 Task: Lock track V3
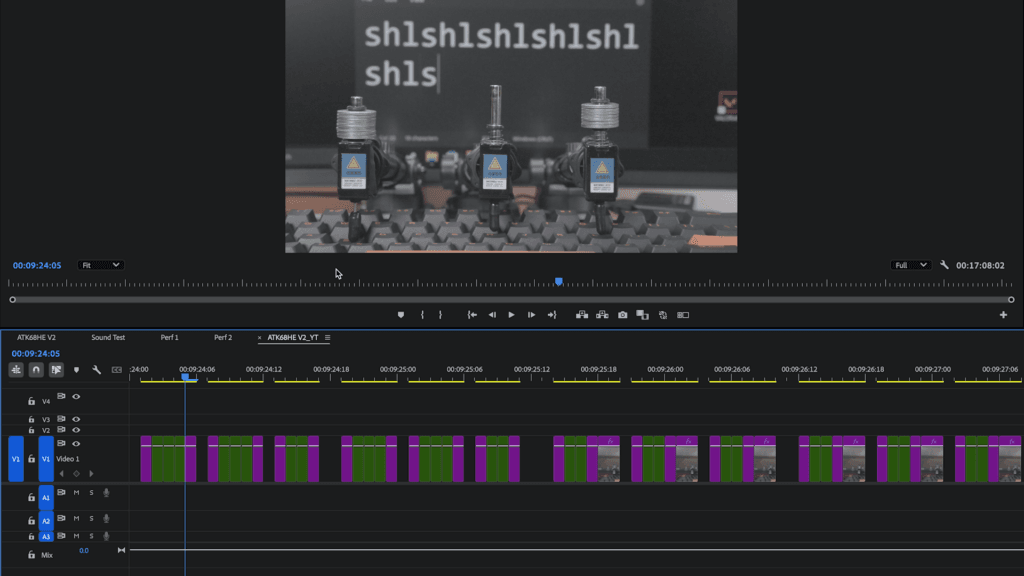tap(31, 419)
